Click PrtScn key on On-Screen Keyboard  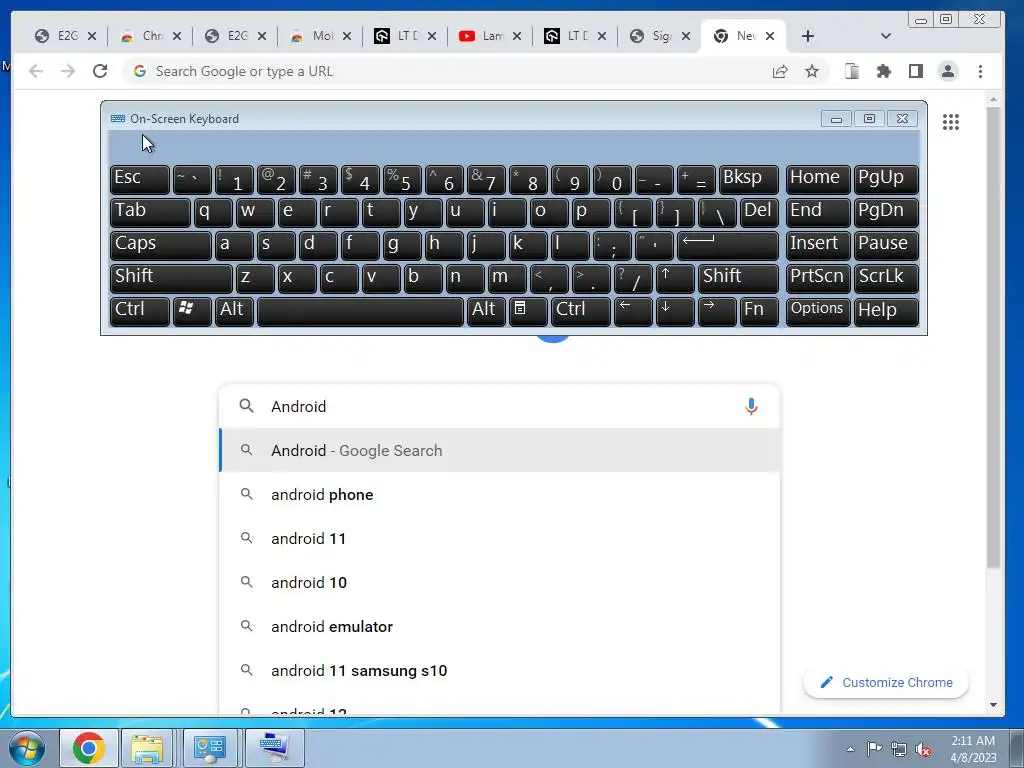click(x=817, y=278)
